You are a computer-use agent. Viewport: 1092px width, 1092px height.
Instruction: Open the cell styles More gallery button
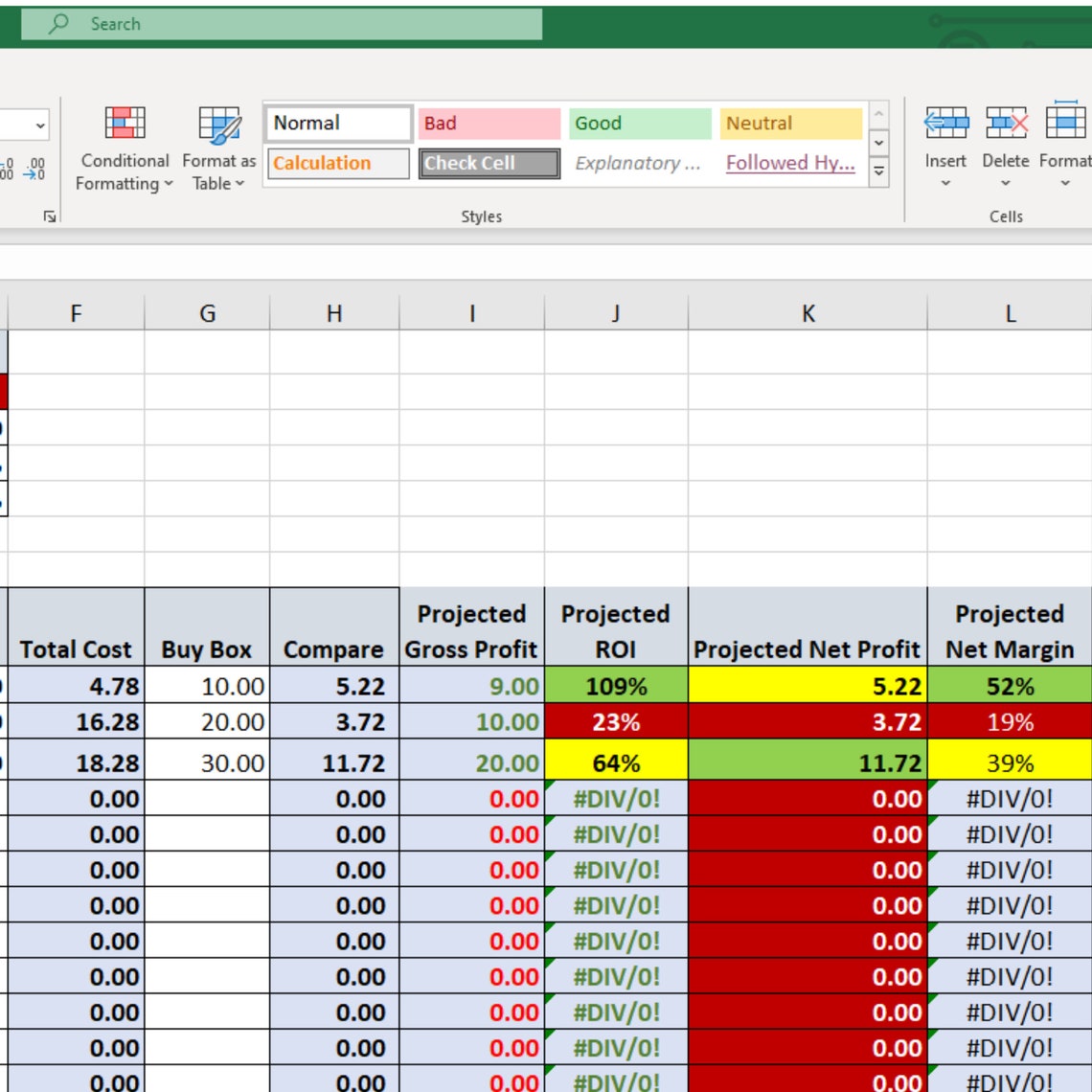tap(878, 171)
